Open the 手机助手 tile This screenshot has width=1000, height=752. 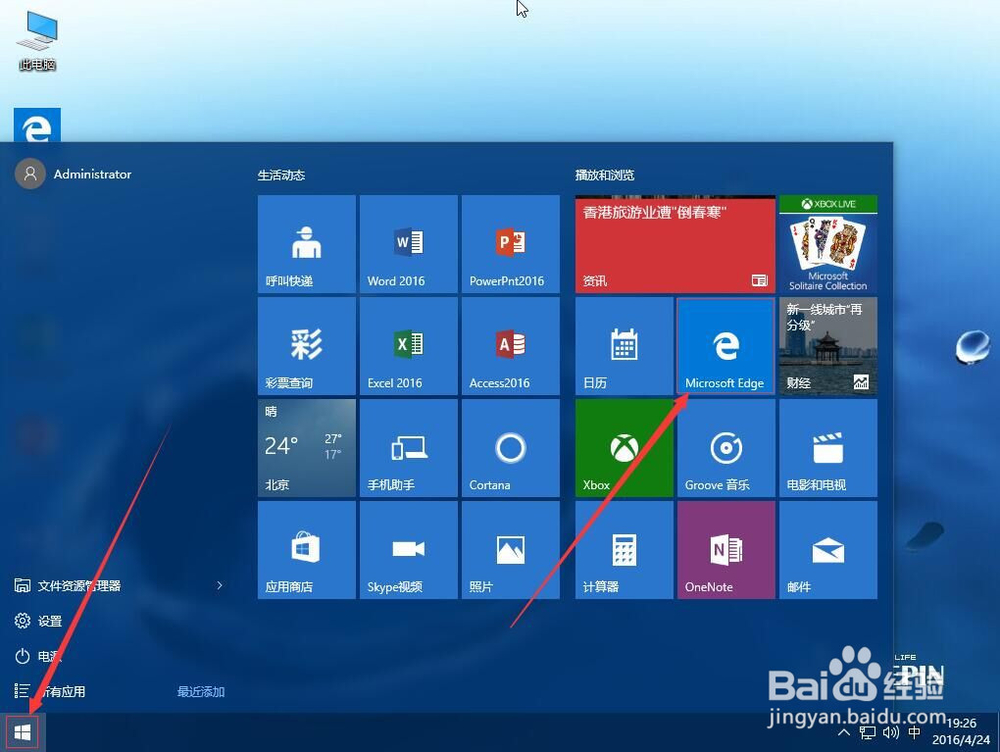409,448
